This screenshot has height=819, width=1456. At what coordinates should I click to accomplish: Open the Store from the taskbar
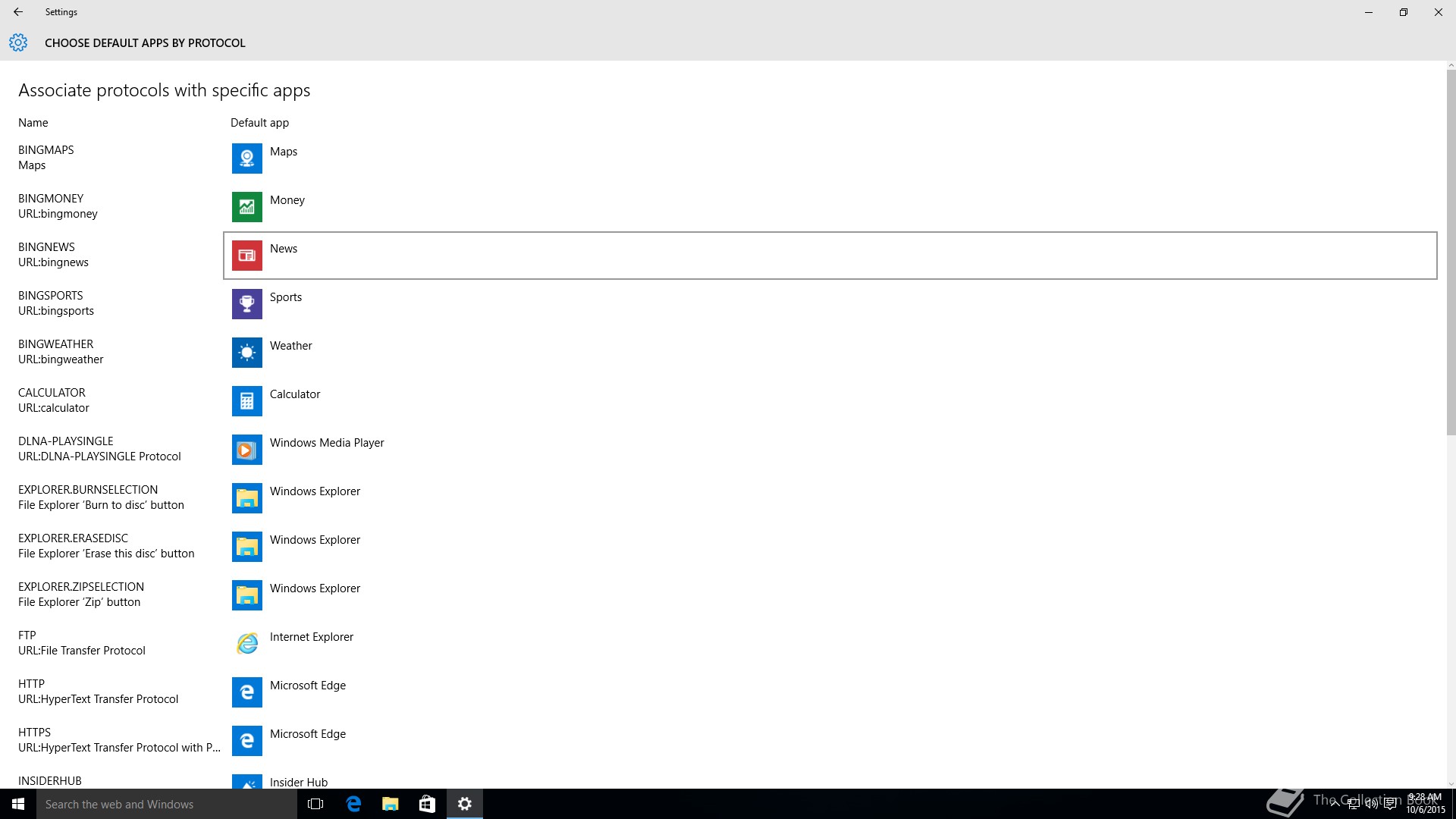tap(427, 804)
